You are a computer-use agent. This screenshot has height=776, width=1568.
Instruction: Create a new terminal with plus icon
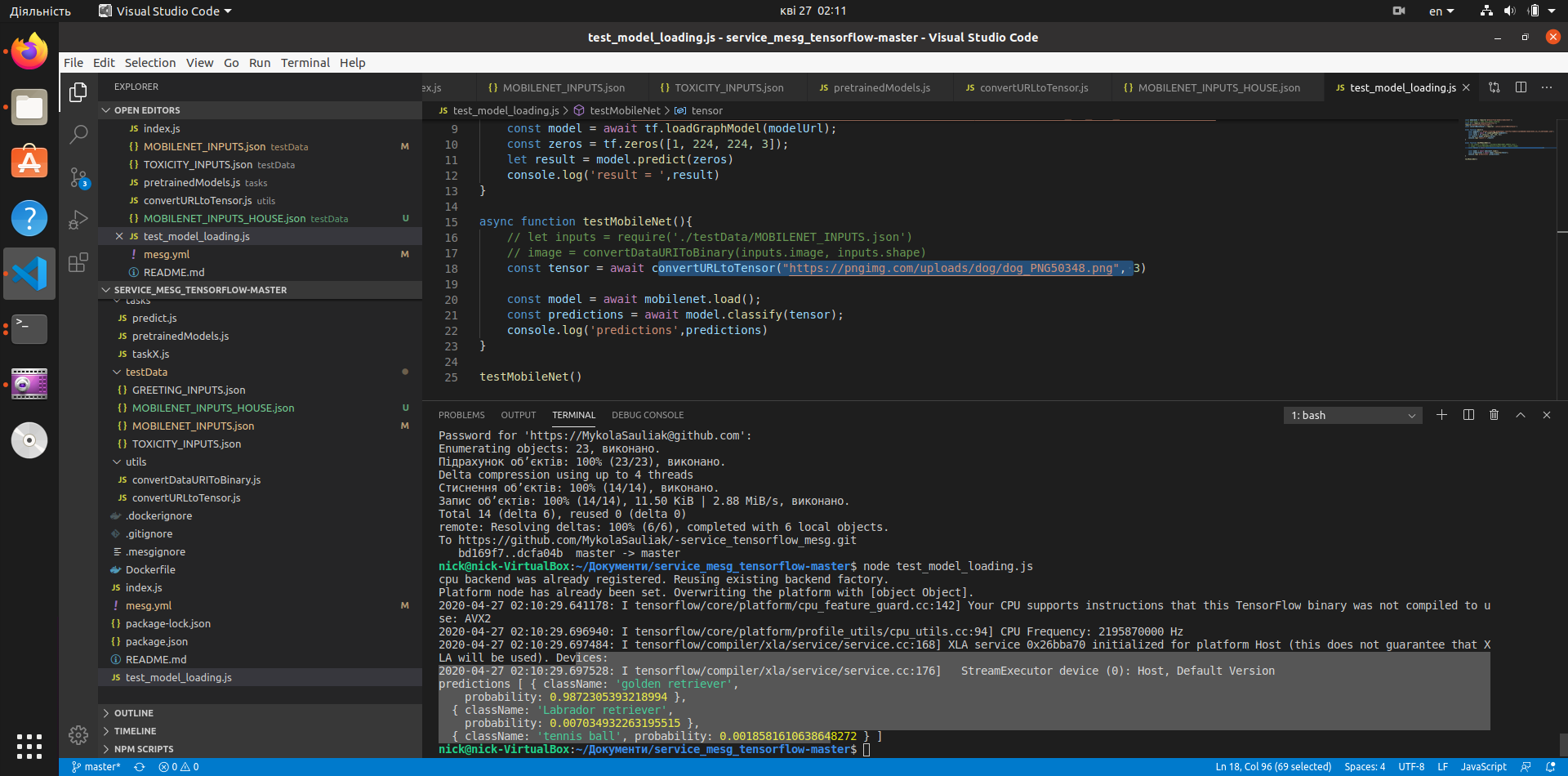tap(1441, 415)
